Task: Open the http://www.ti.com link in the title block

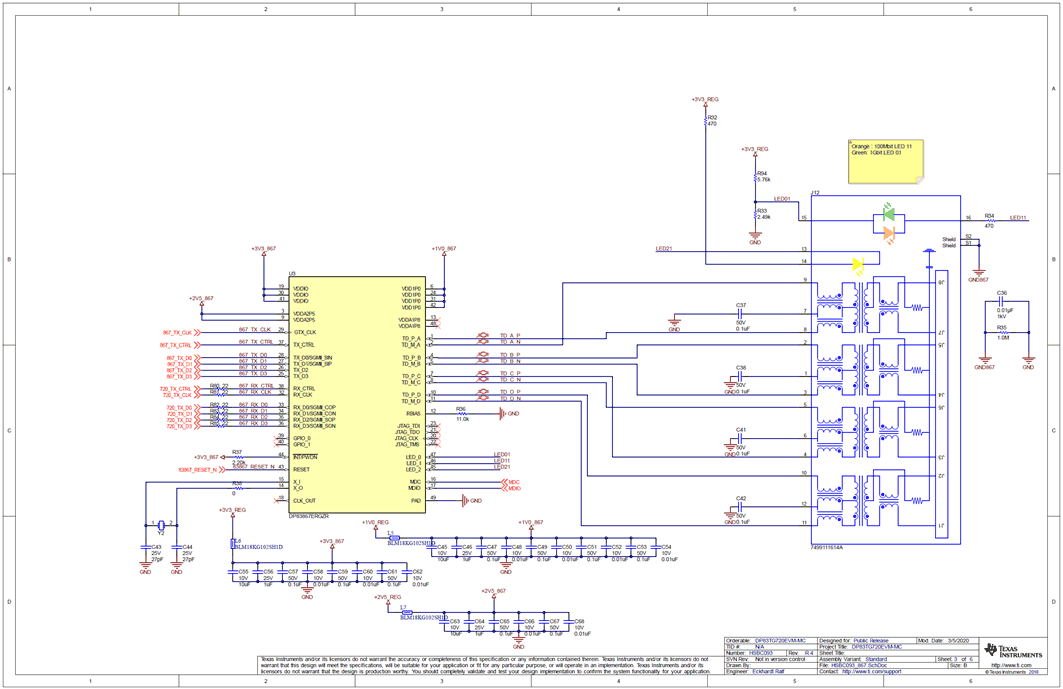Action: [1010, 665]
